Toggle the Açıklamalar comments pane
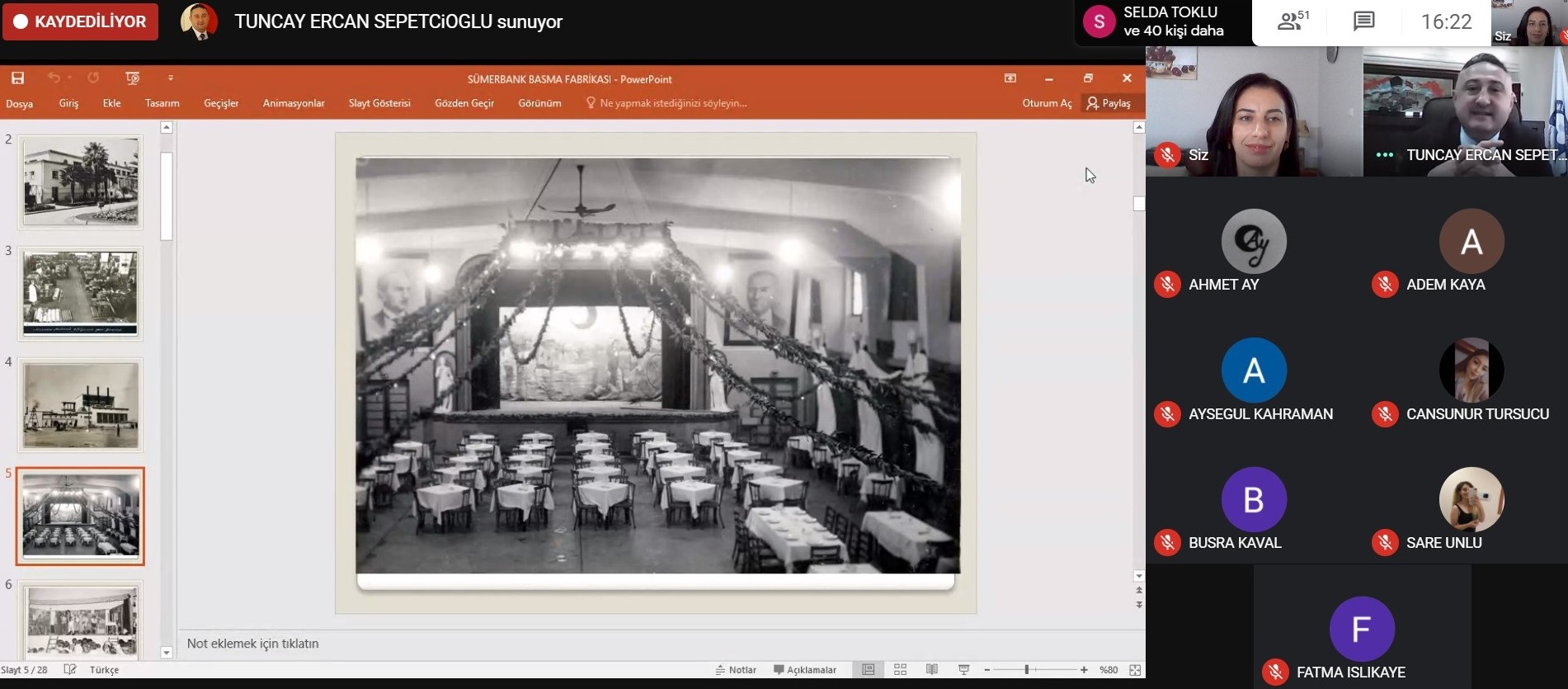Viewport: 1568px width, 689px height. tap(805, 670)
